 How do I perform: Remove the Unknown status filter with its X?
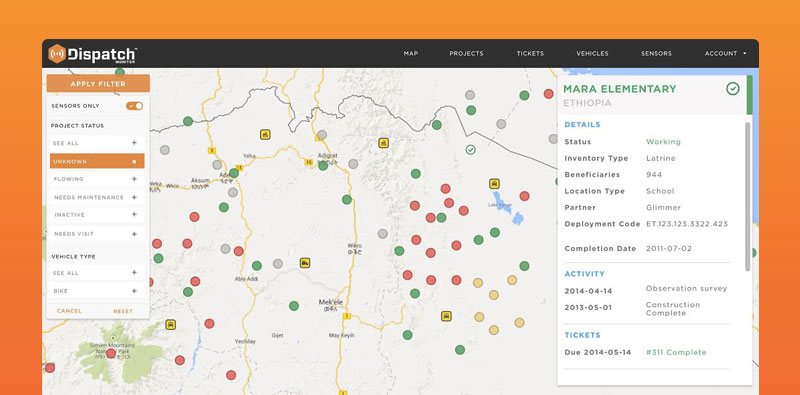[134, 162]
